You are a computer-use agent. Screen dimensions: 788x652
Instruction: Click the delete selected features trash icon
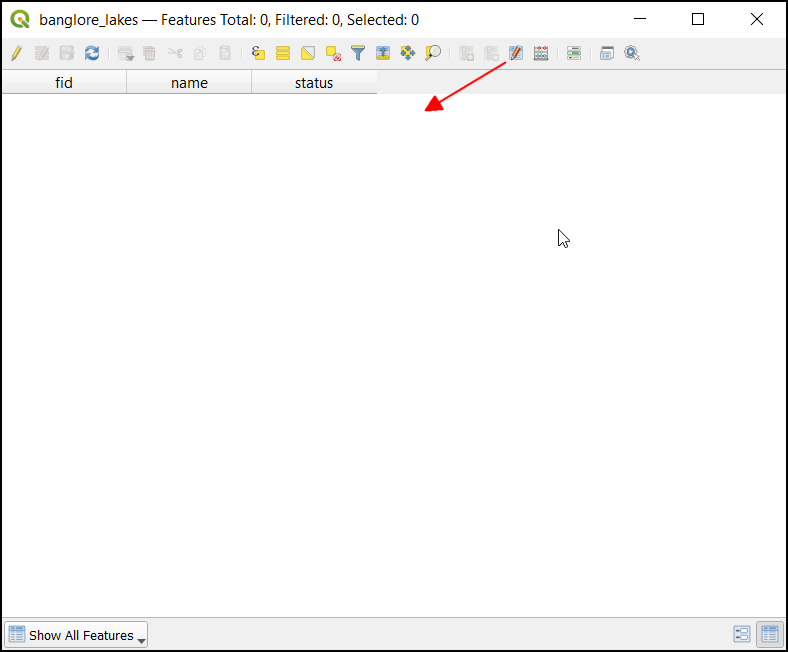click(150, 53)
